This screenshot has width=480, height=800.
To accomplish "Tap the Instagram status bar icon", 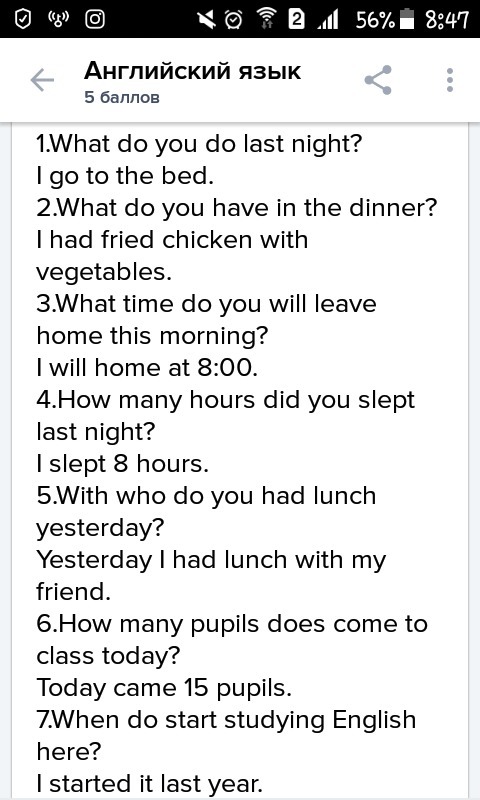I will [x=94, y=19].
